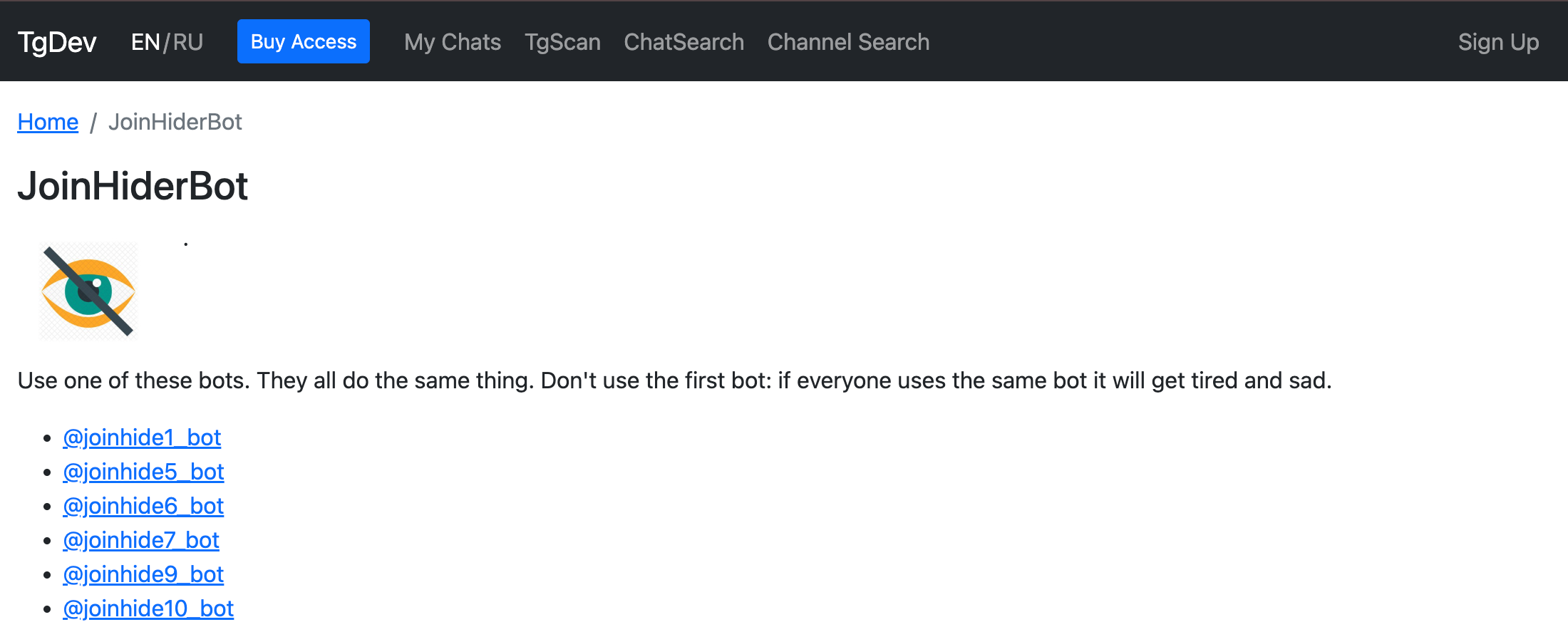Screen dimensions: 1568x627
Task: Go to TgScan page
Action: [562, 42]
